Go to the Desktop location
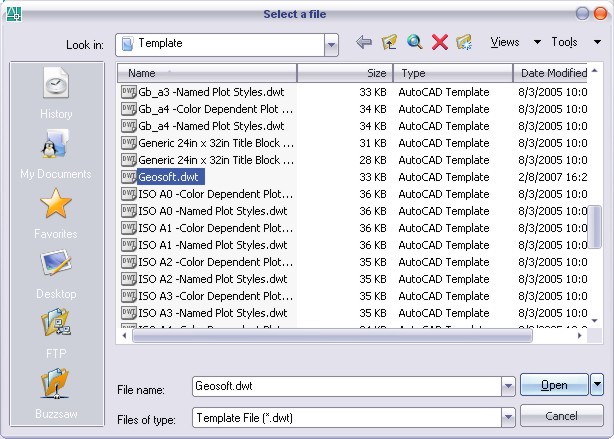Viewport: 614px width, 439px height. click(x=56, y=273)
